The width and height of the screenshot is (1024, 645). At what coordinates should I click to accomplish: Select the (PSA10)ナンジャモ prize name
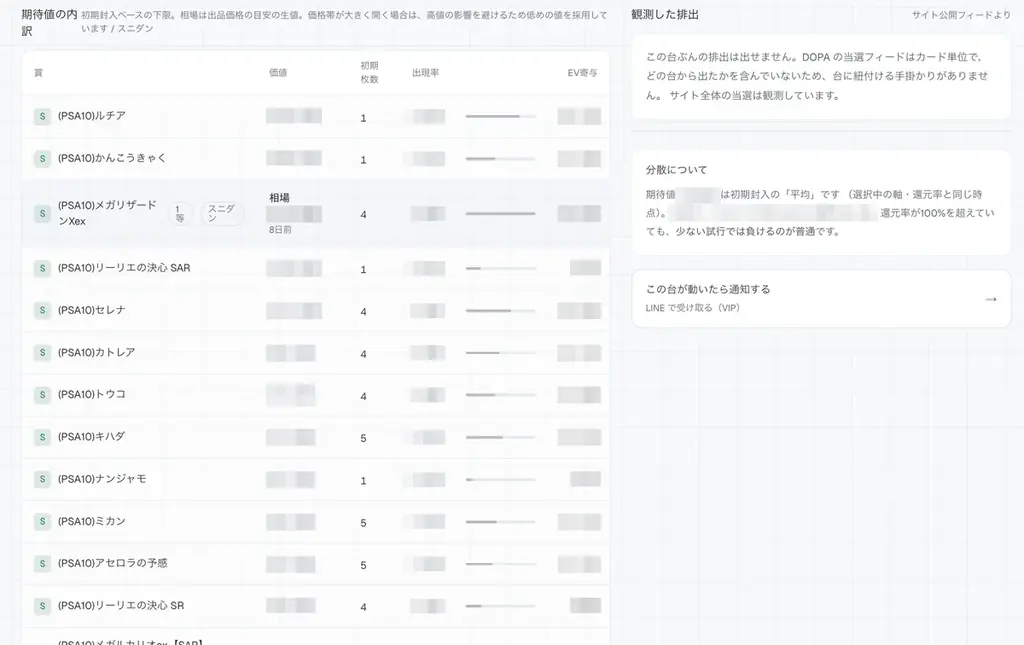[x=102, y=479]
